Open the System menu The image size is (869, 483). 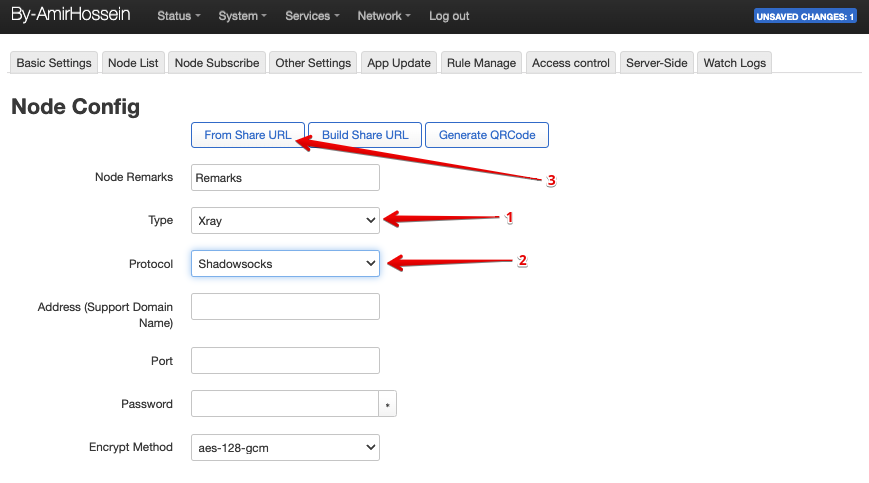[242, 16]
